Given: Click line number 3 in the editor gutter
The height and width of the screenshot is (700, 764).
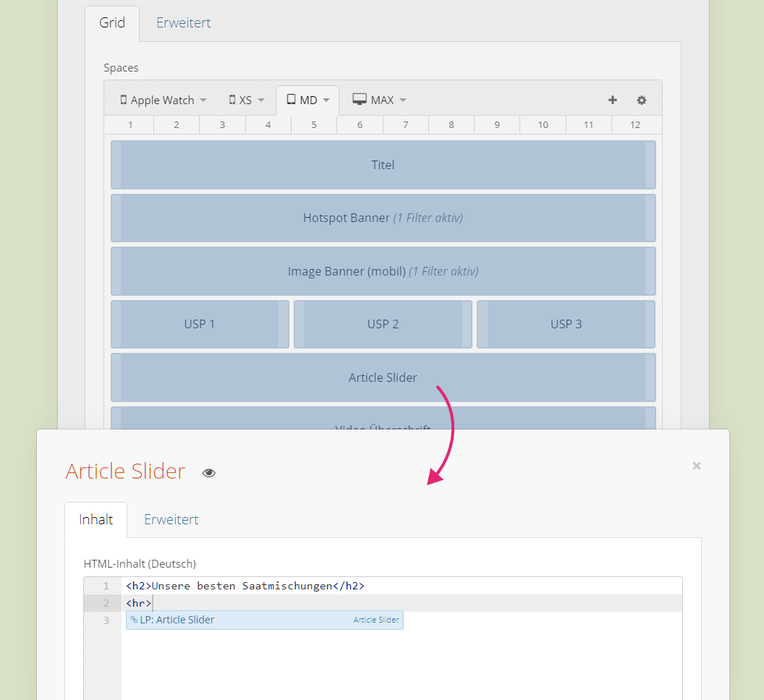Looking at the screenshot, I should 106,621.
